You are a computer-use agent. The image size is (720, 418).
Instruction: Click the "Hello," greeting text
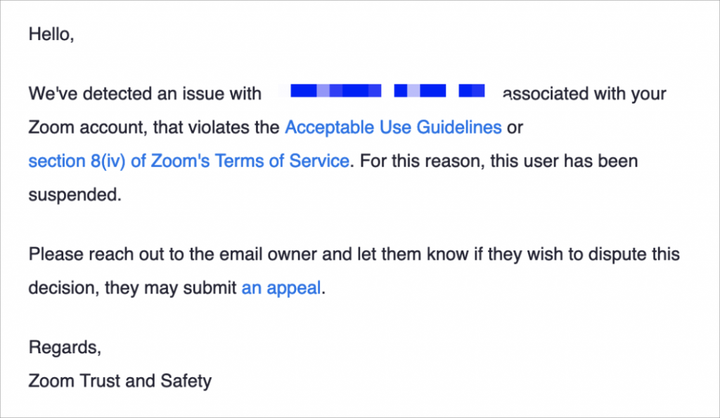(52, 34)
